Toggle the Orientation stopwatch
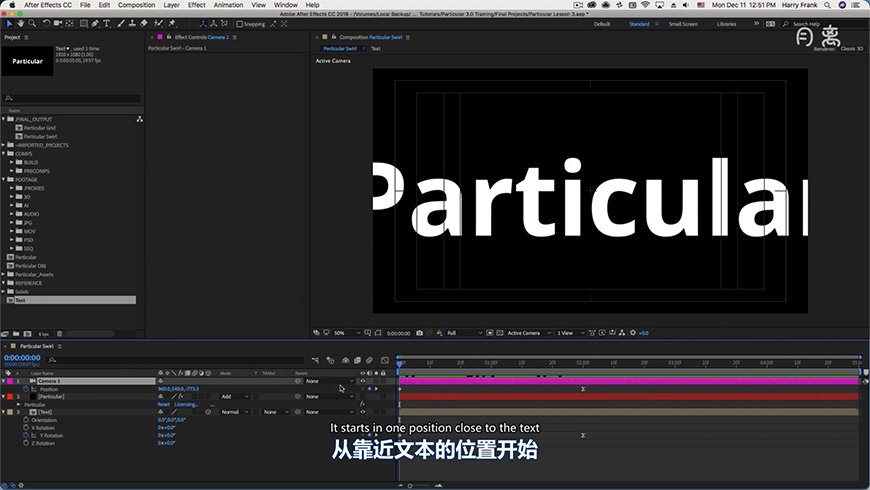The image size is (870, 490). [26, 420]
